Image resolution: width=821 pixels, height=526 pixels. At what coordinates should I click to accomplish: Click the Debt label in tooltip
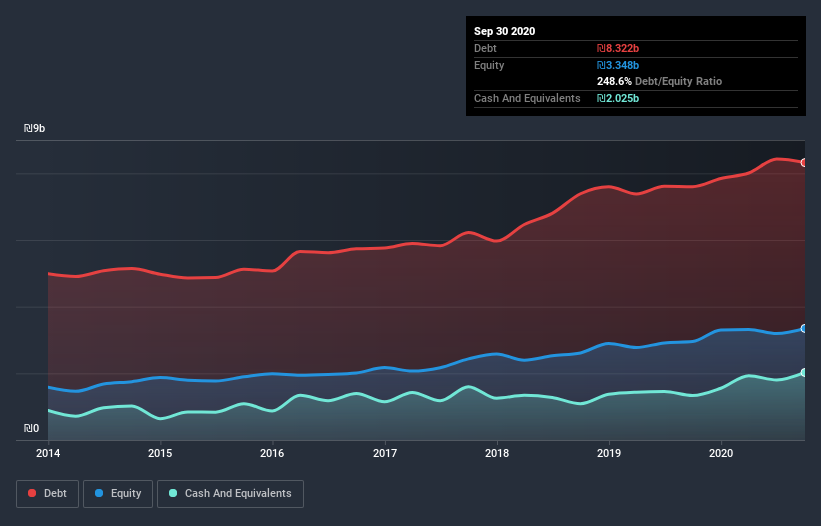tap(485, 49)
